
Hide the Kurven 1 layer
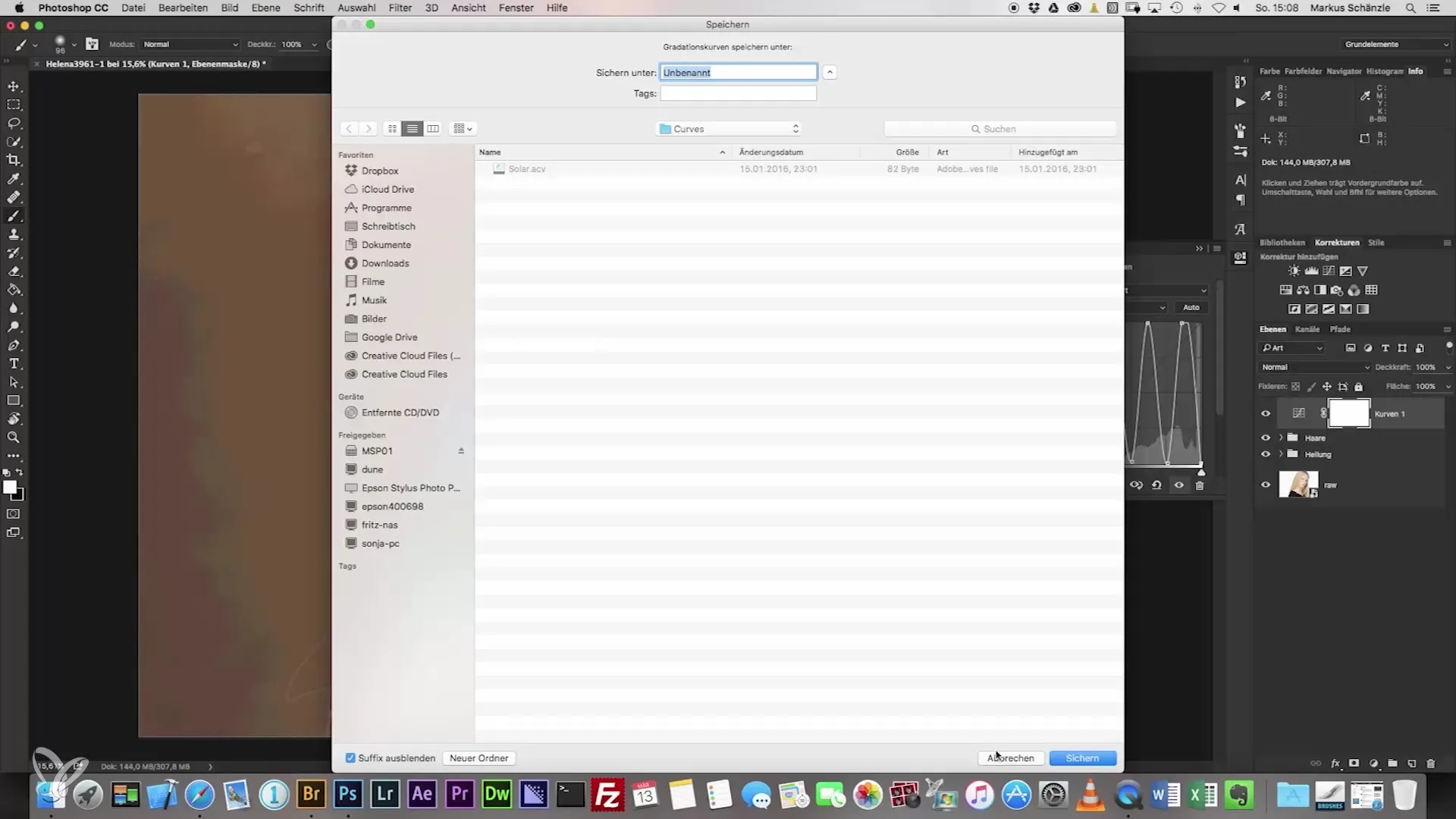click(x=1265, y=414)
